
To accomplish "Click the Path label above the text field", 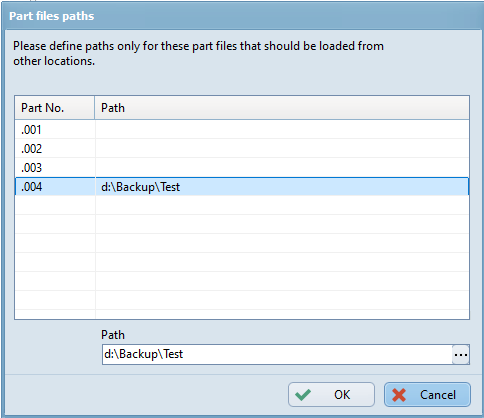I will point(113,335).
